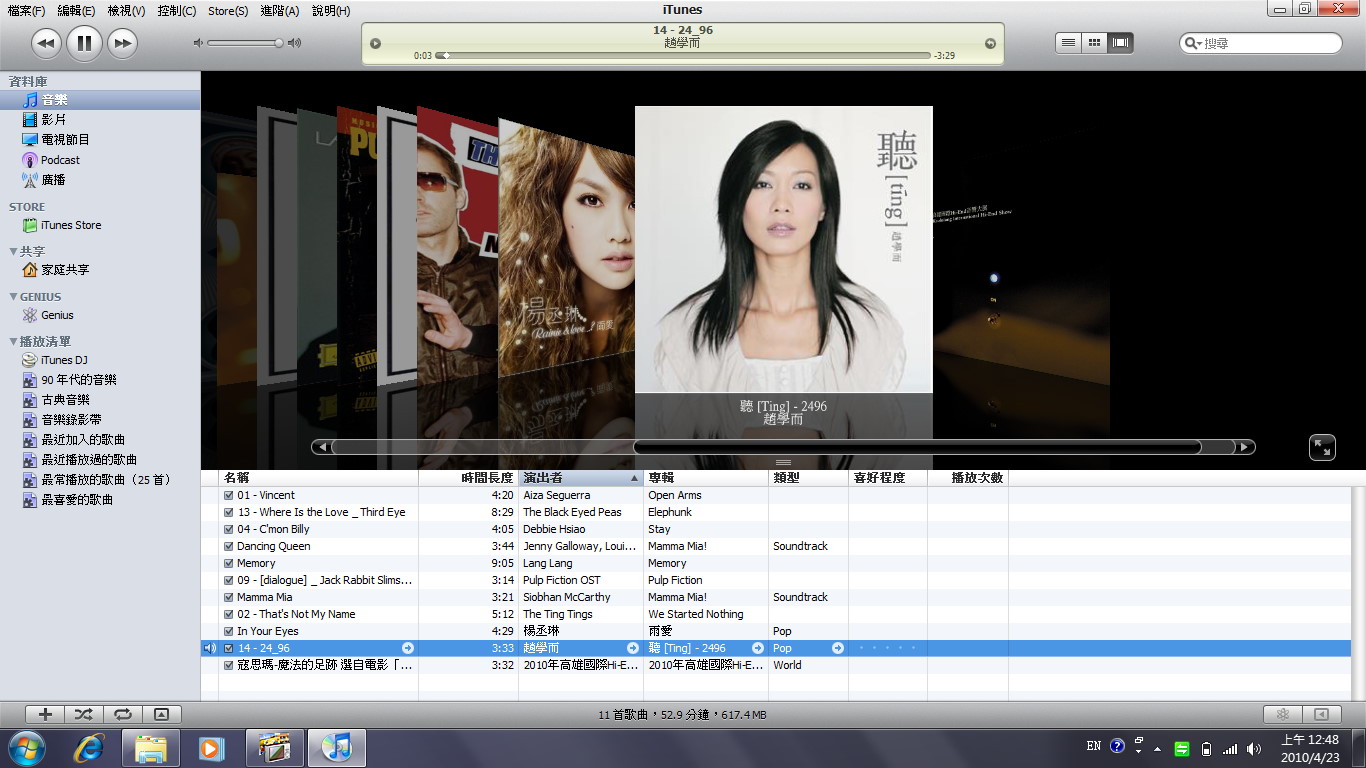Viewport: 1366px width, 768px height.
Task: Skip to next track button
Action: (x=122, y=43)
